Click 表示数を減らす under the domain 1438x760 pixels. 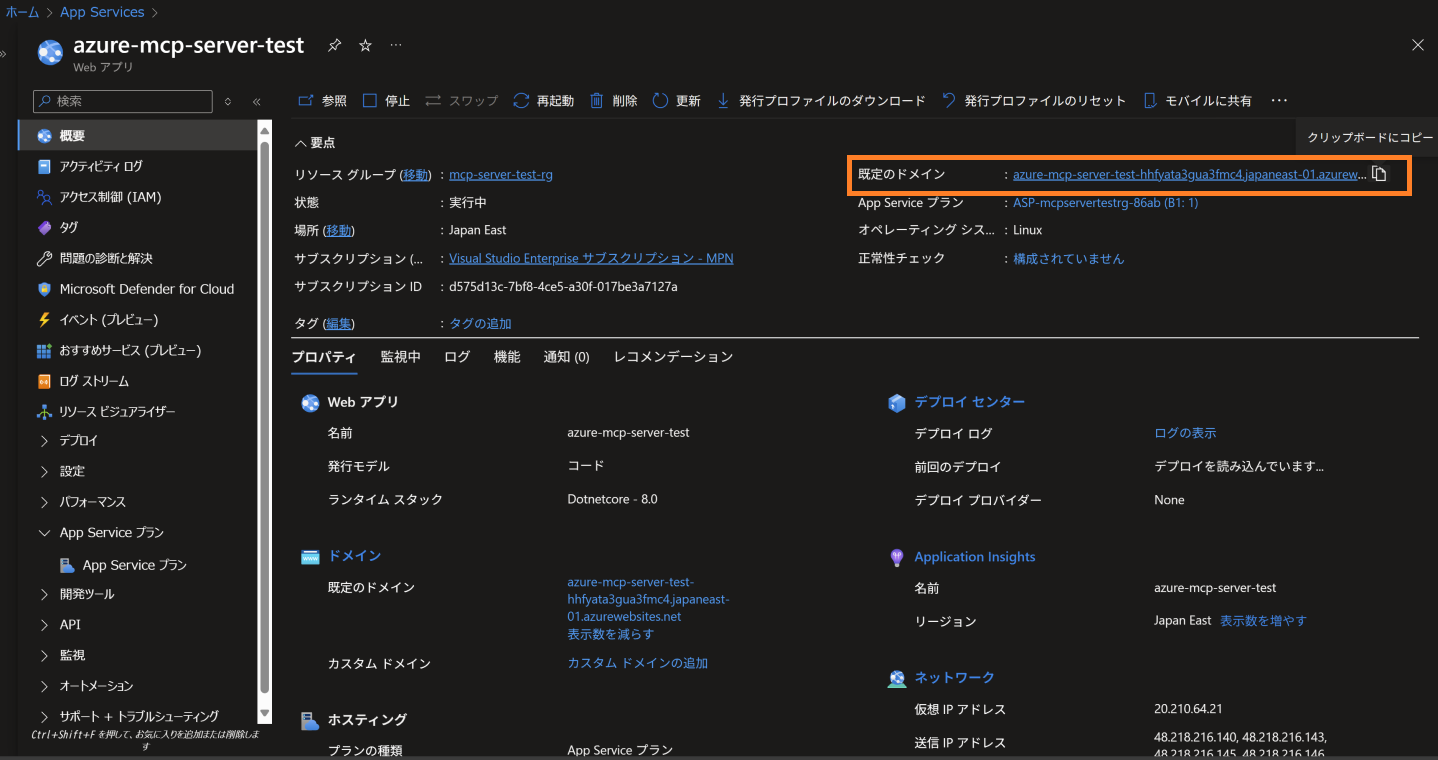[611, 634]
